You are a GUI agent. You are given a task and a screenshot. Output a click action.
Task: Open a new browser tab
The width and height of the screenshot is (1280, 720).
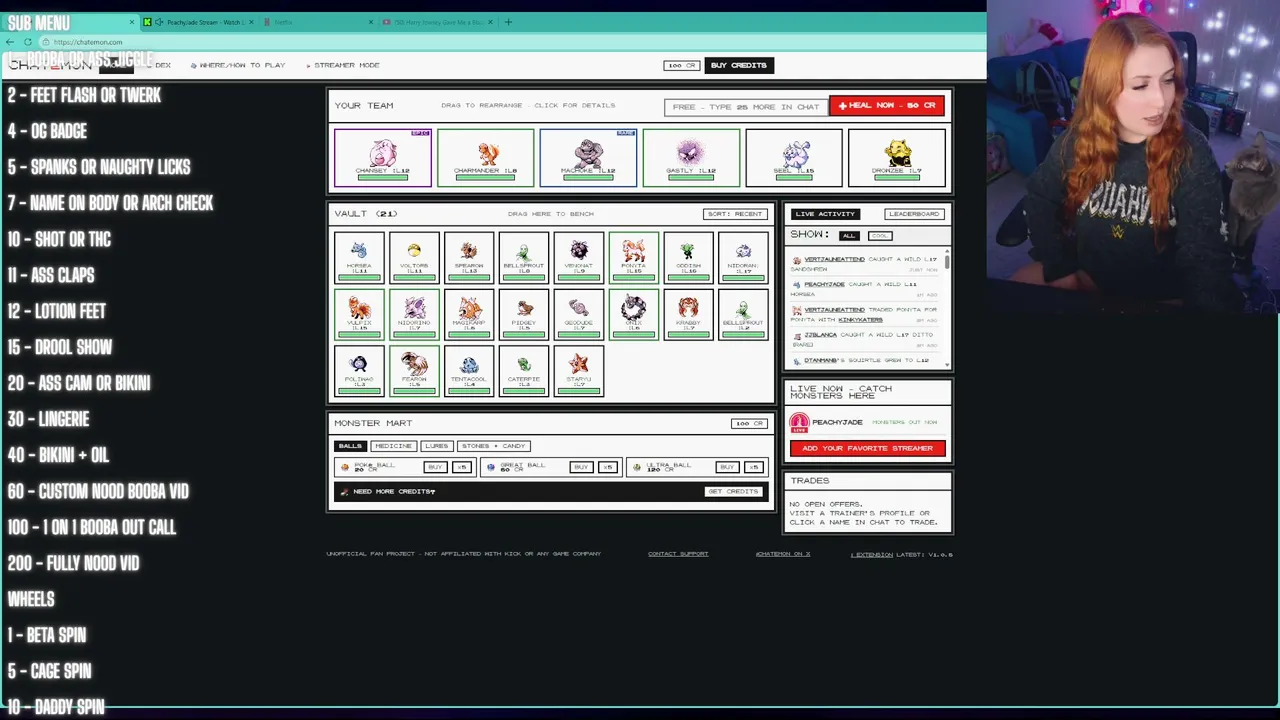(x=508, y=22)
